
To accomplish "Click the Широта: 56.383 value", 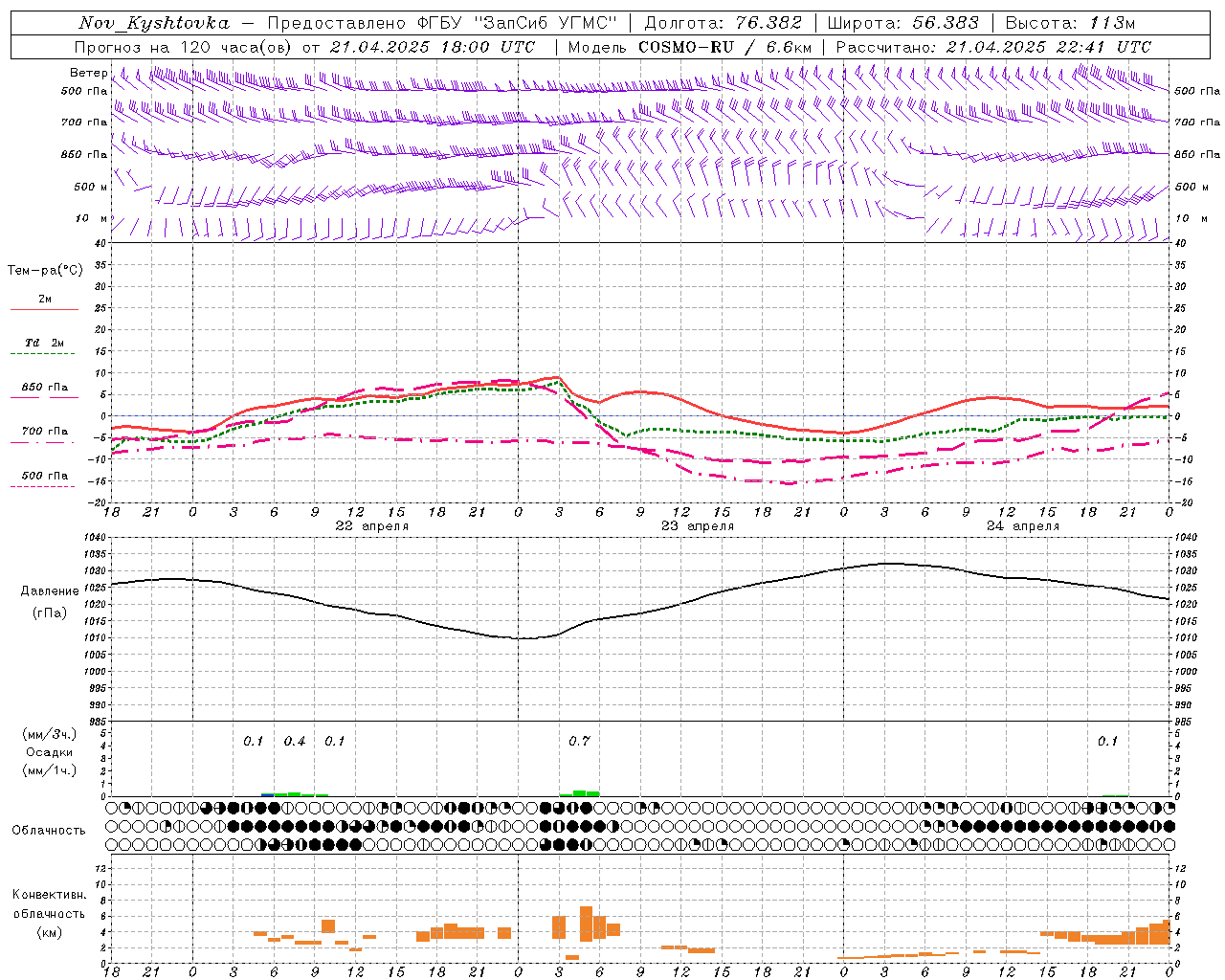I will [x=903, y=23].
